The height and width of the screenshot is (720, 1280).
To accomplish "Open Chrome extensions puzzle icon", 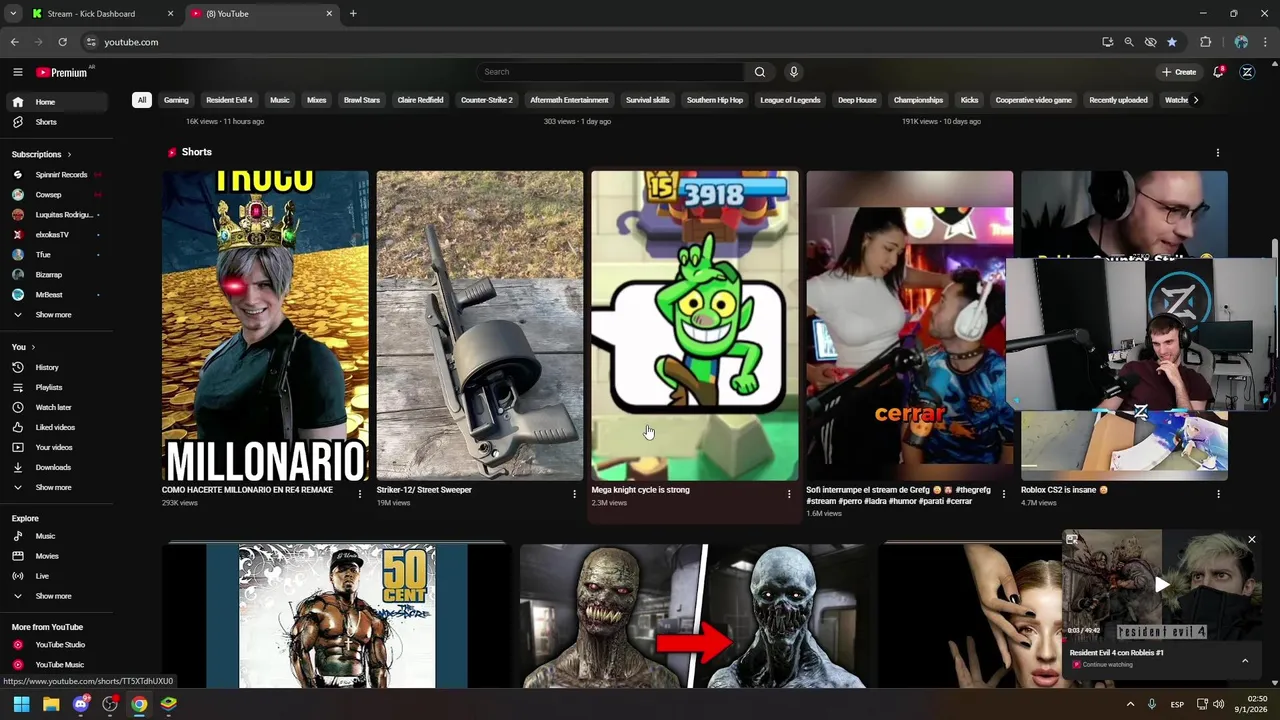I will 1205,42.
